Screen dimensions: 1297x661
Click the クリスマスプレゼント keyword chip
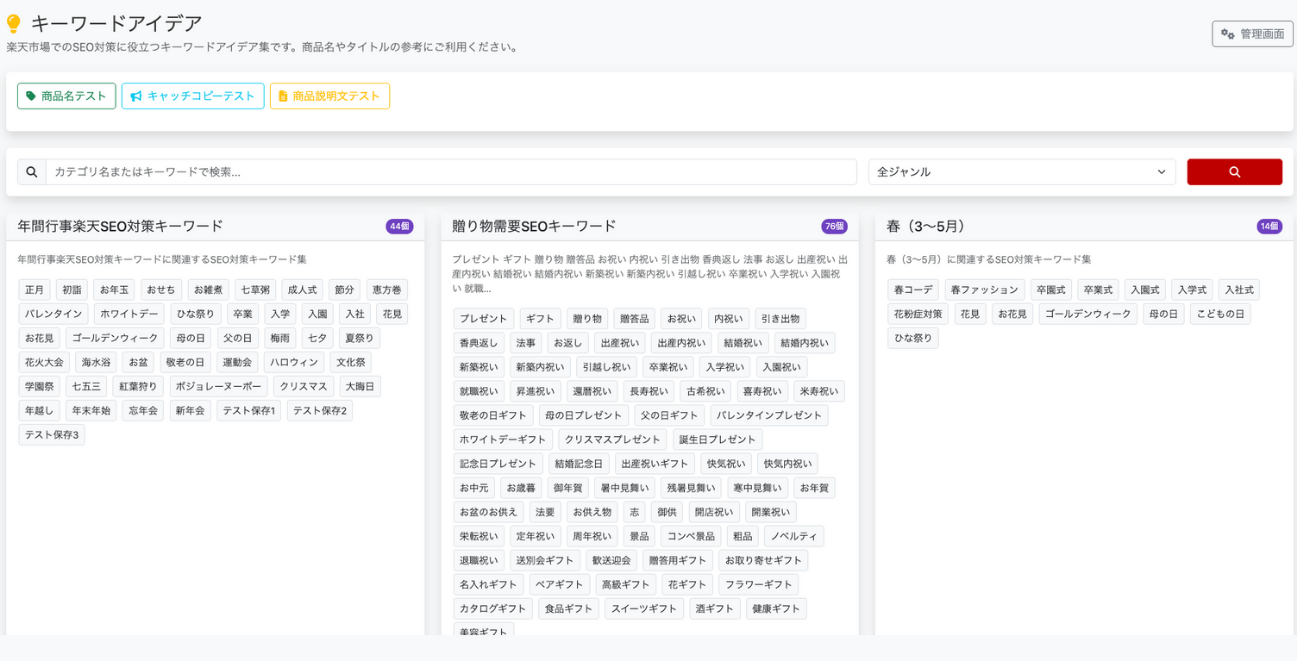click(612, 439)
